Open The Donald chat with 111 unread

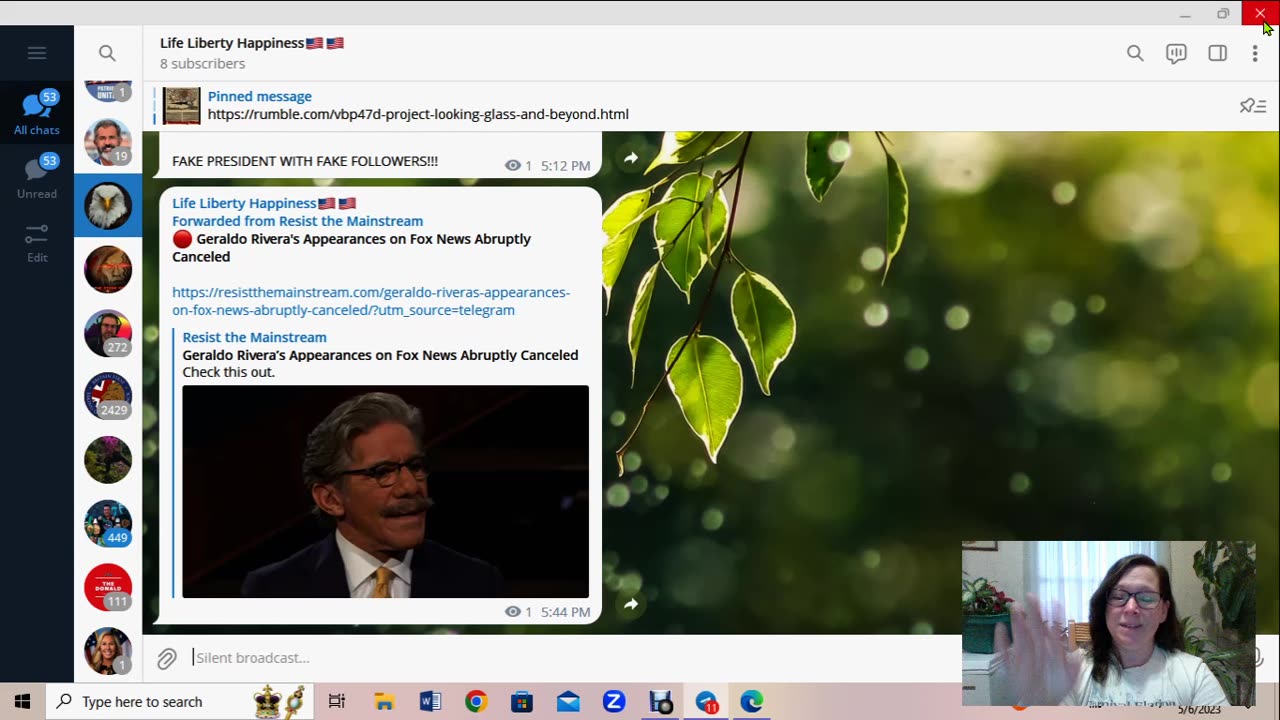tap(108, 587)
